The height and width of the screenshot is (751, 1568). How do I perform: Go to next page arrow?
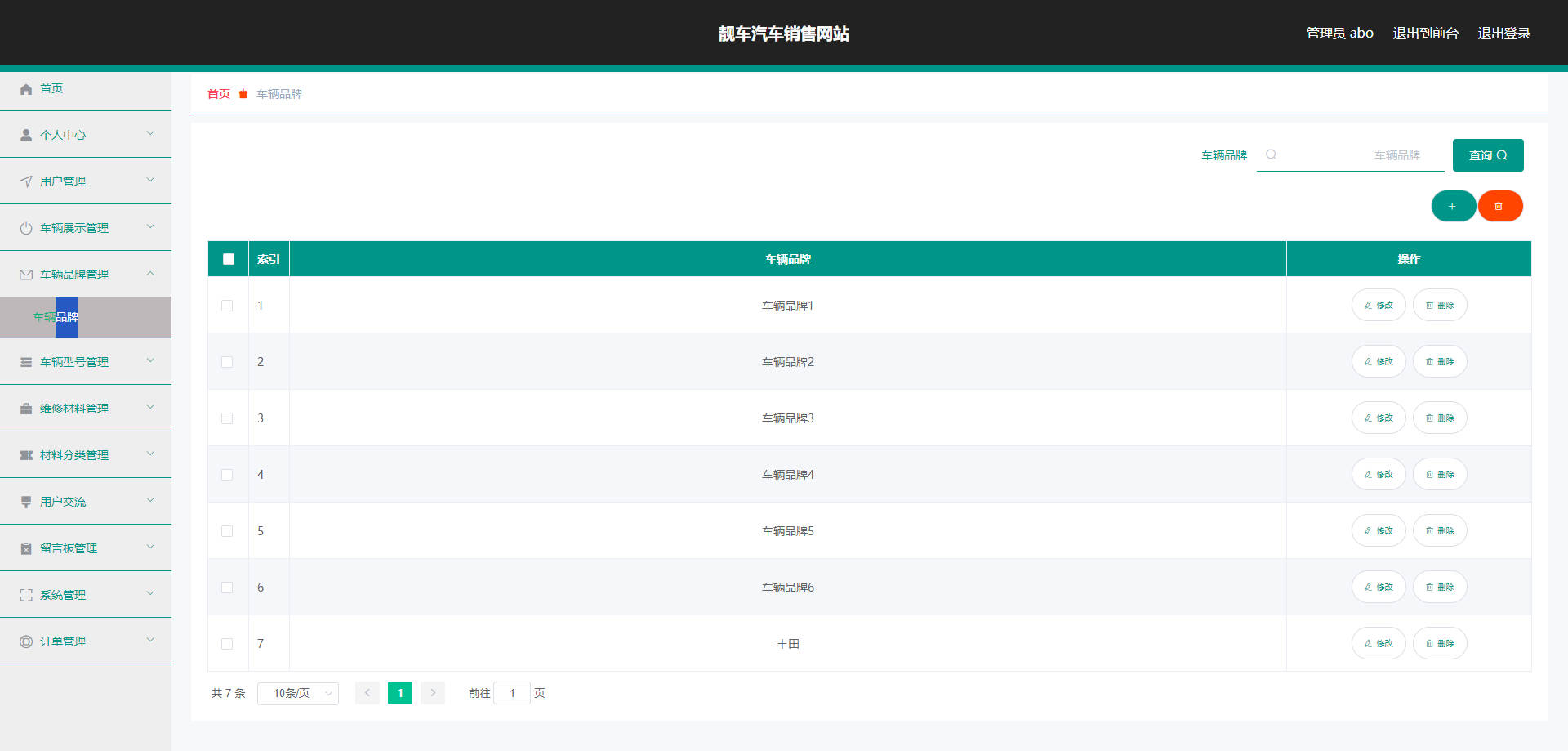tap(433, 693)
